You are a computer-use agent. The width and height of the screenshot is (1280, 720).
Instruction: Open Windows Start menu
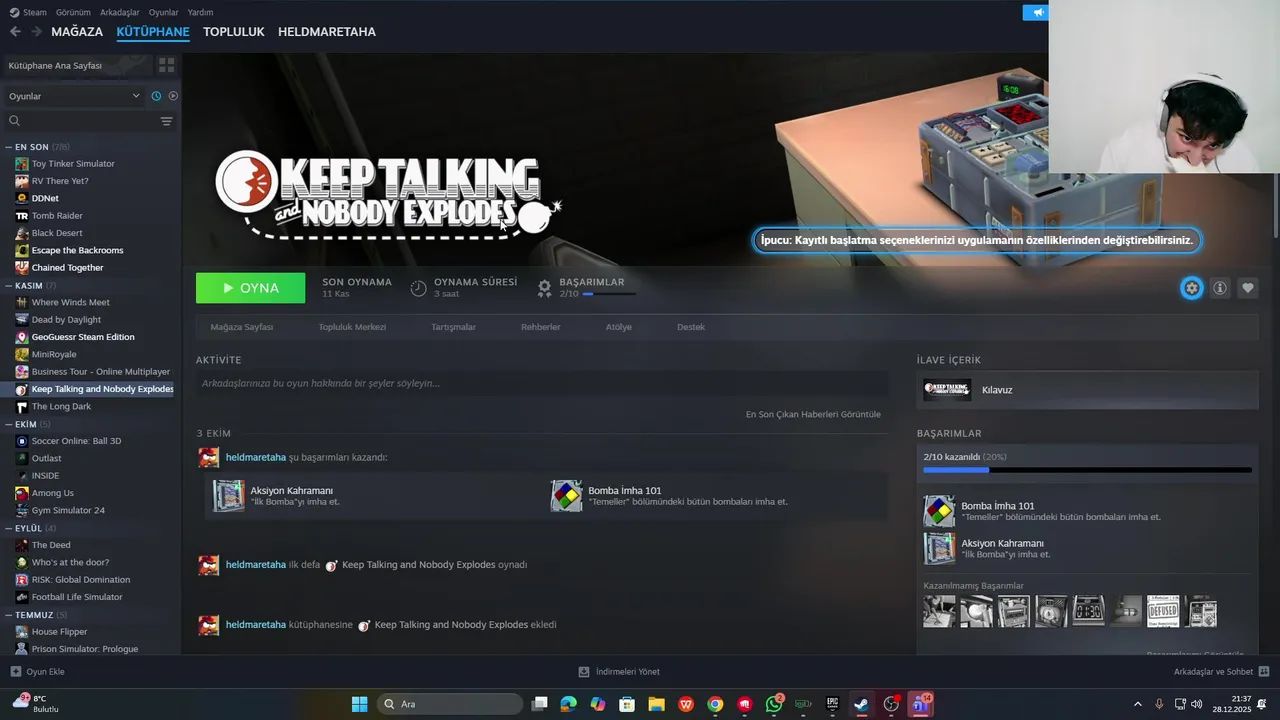(x=359, y=704)
